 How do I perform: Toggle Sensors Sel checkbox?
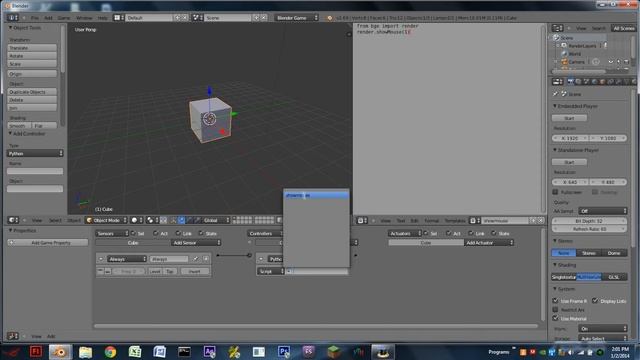[x=133, y=233]
